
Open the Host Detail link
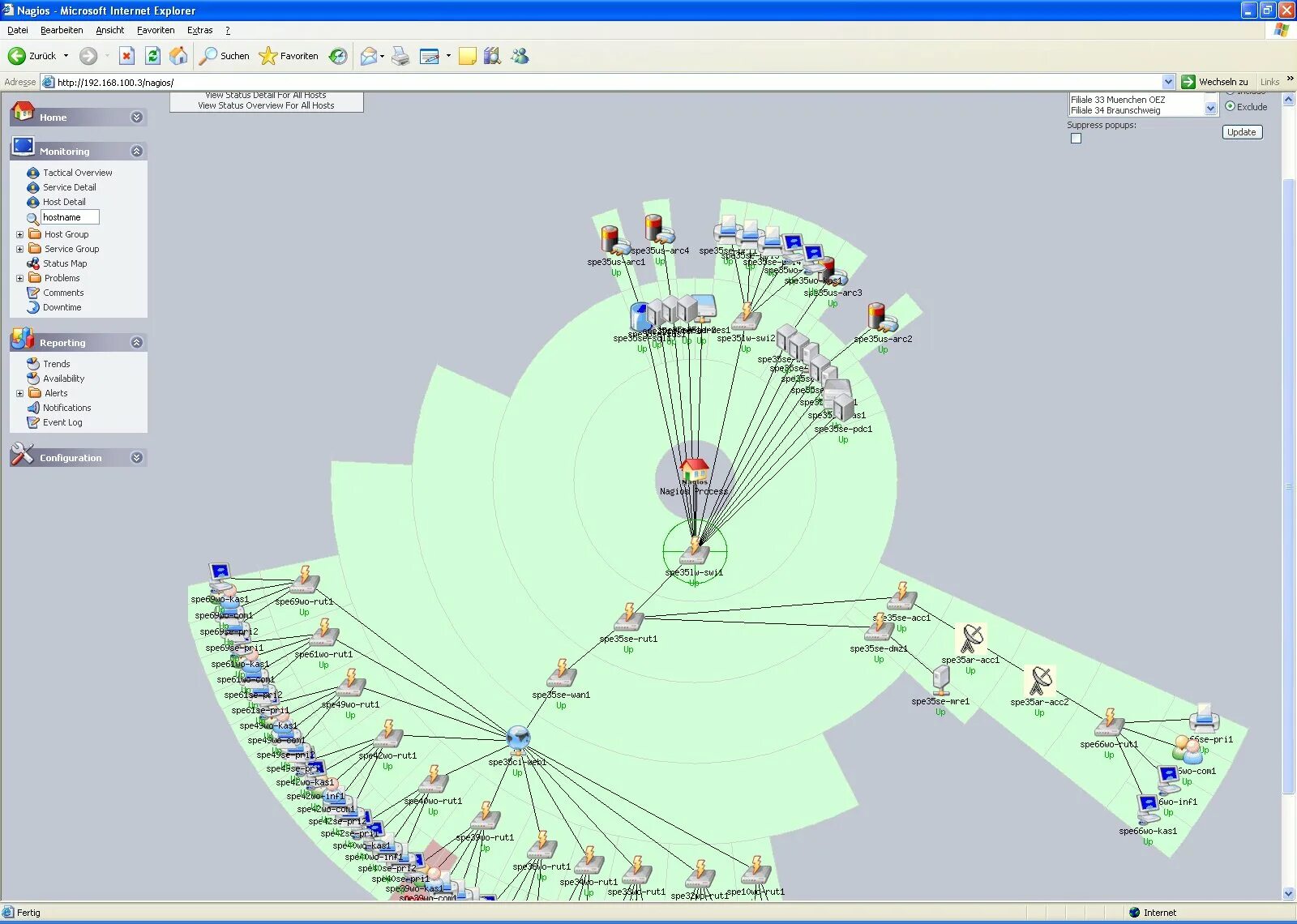pyautogui.click(x=64, y=202)
